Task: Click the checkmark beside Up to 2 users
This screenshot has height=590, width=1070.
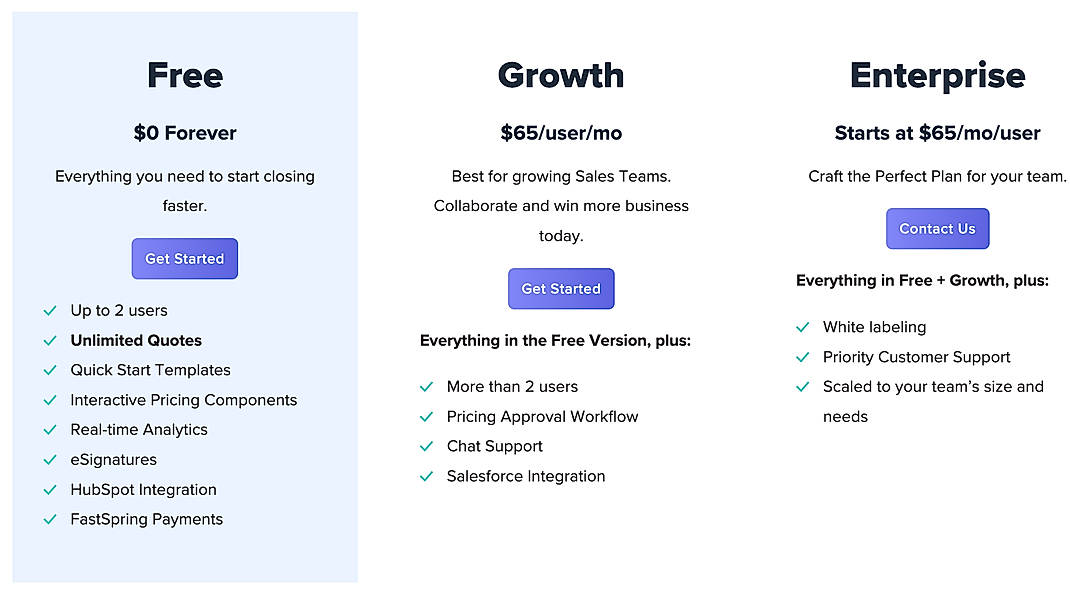Action: (x=50, y=311)
